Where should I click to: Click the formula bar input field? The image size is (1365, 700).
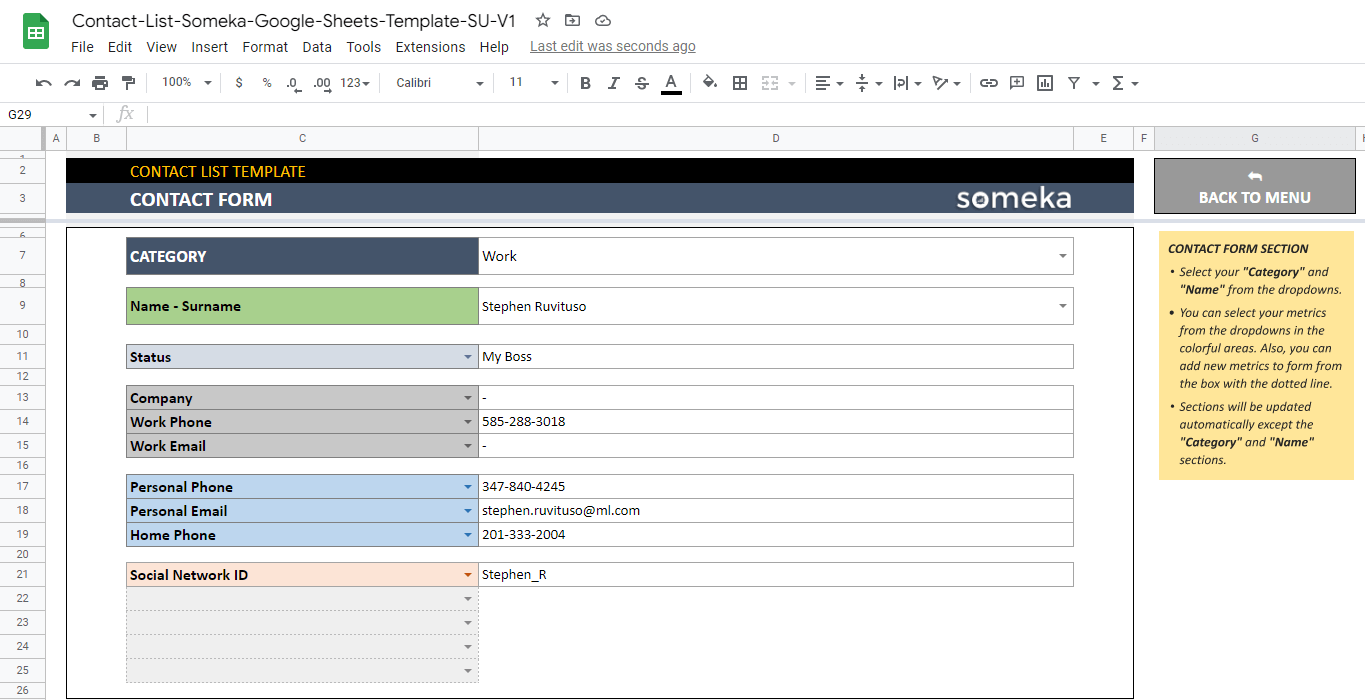(400, 113)
